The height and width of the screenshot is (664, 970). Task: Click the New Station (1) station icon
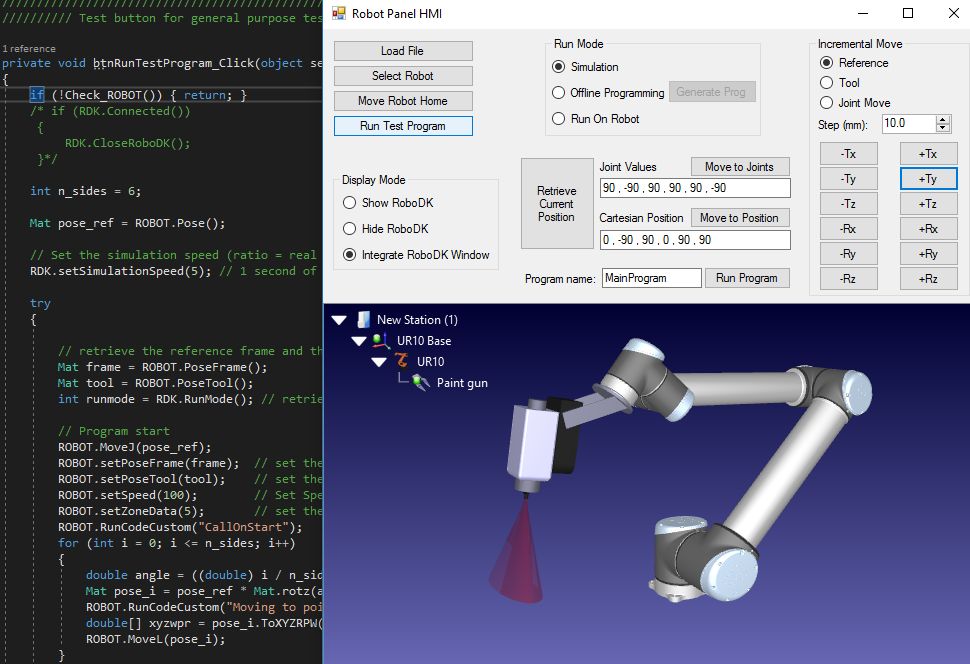(364, 320)
